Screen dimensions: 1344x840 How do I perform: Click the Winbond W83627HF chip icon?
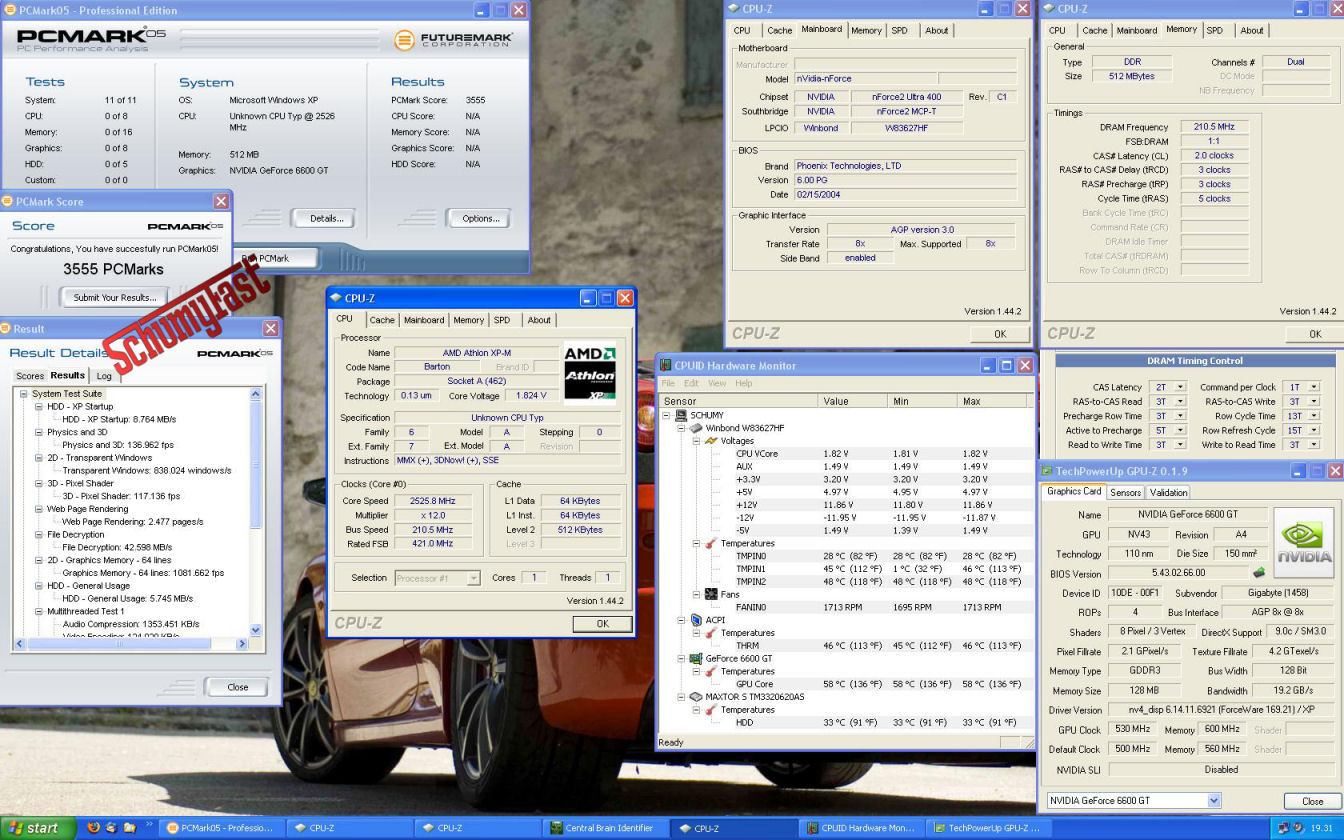(x=696, y=428)
